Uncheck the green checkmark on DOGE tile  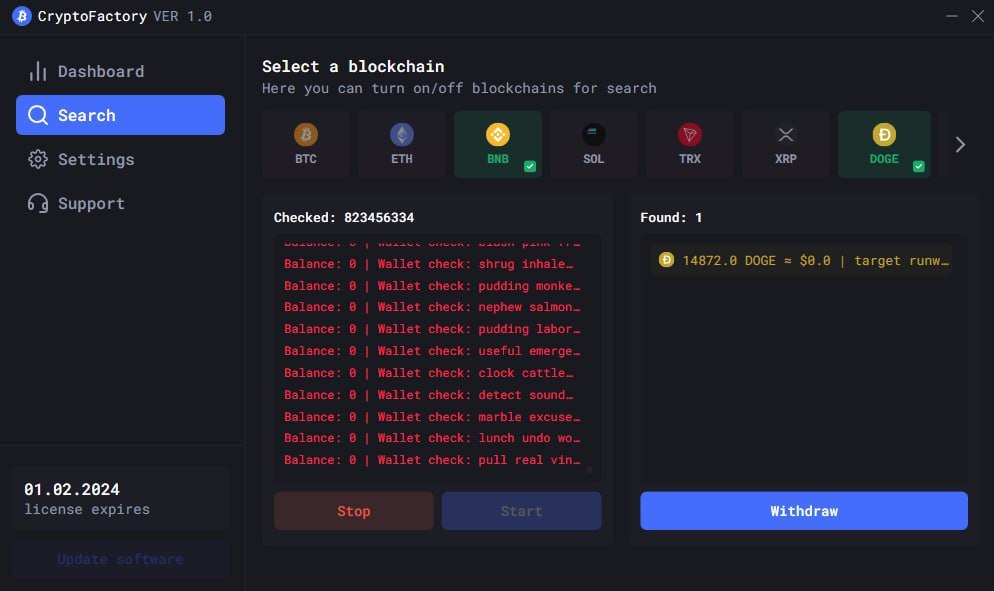919,166
